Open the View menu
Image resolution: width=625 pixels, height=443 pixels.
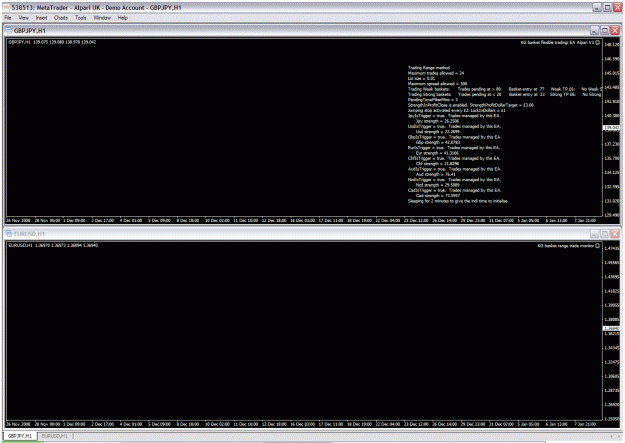pyautogui.click(x=24, y=18)
